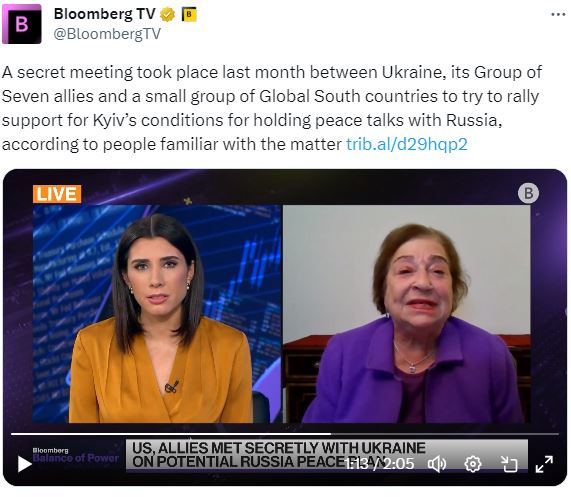Click the 1:13 / 2:05 time display
Viewport: 571px width, 497px height.
pyautogui.click(x=379, y=464)
